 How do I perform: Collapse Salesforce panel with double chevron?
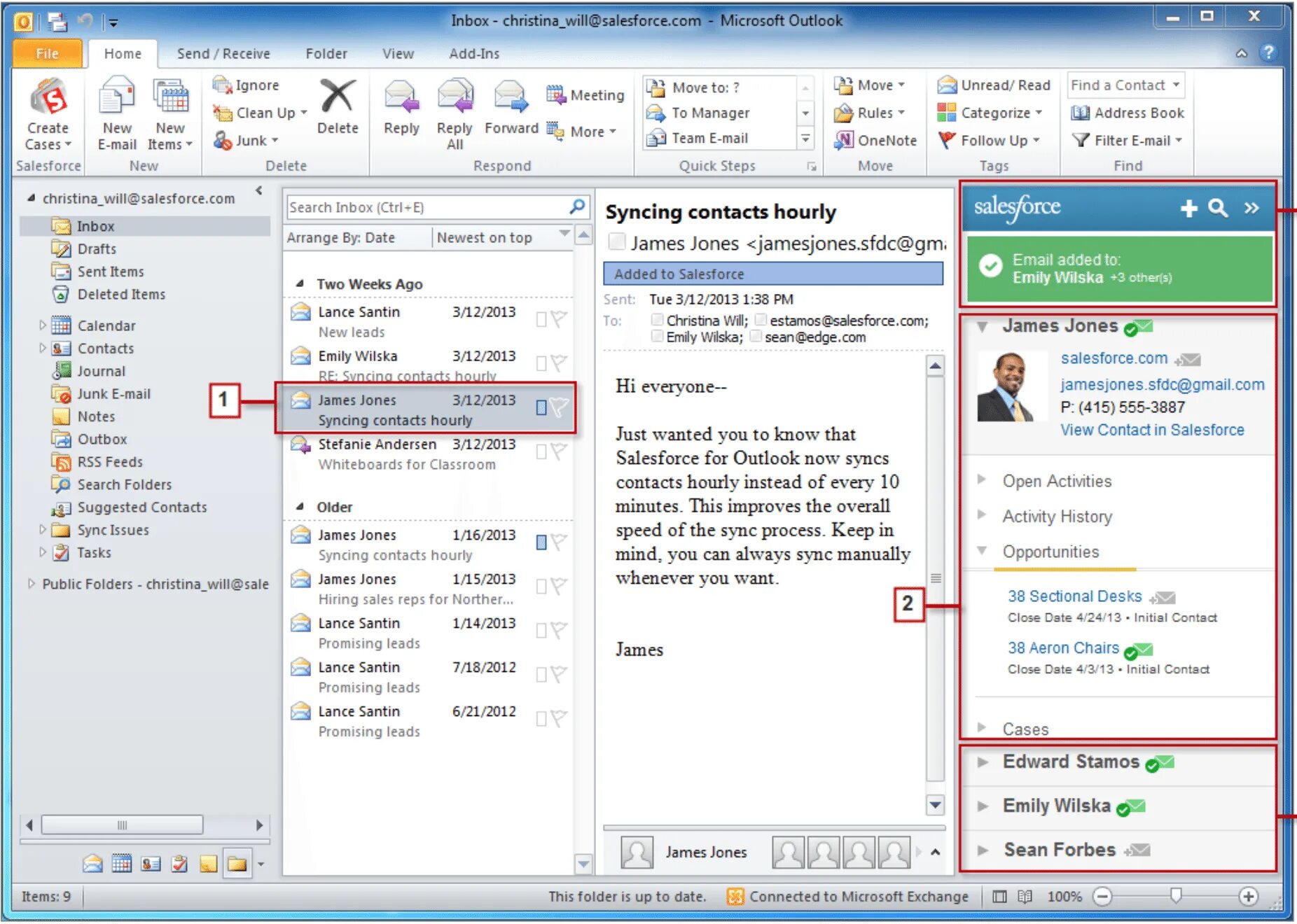coord(1251,208)
